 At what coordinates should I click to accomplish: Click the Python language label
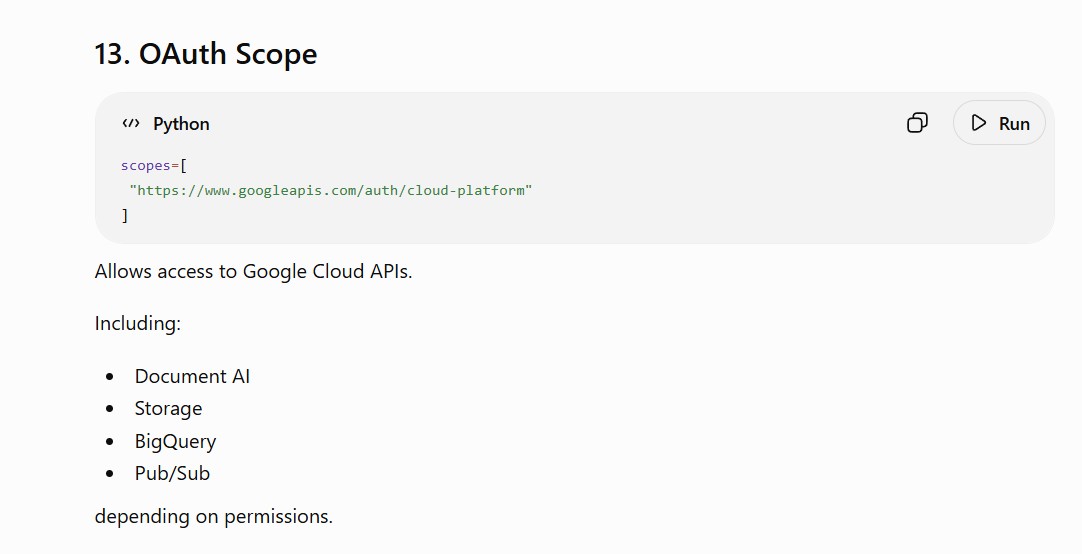(x=181, y=123)
